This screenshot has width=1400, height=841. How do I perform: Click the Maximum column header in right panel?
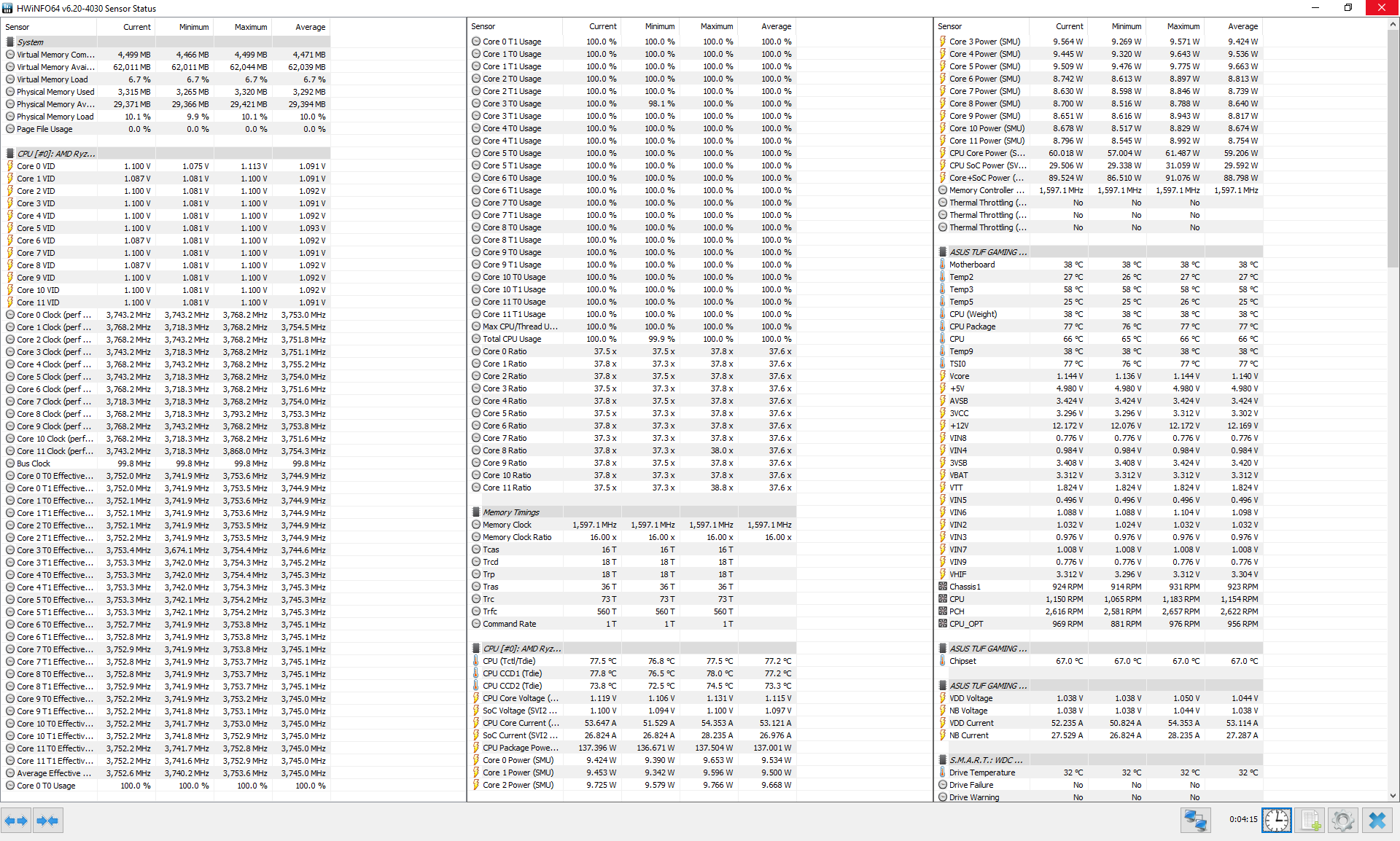pos(1183,26)
